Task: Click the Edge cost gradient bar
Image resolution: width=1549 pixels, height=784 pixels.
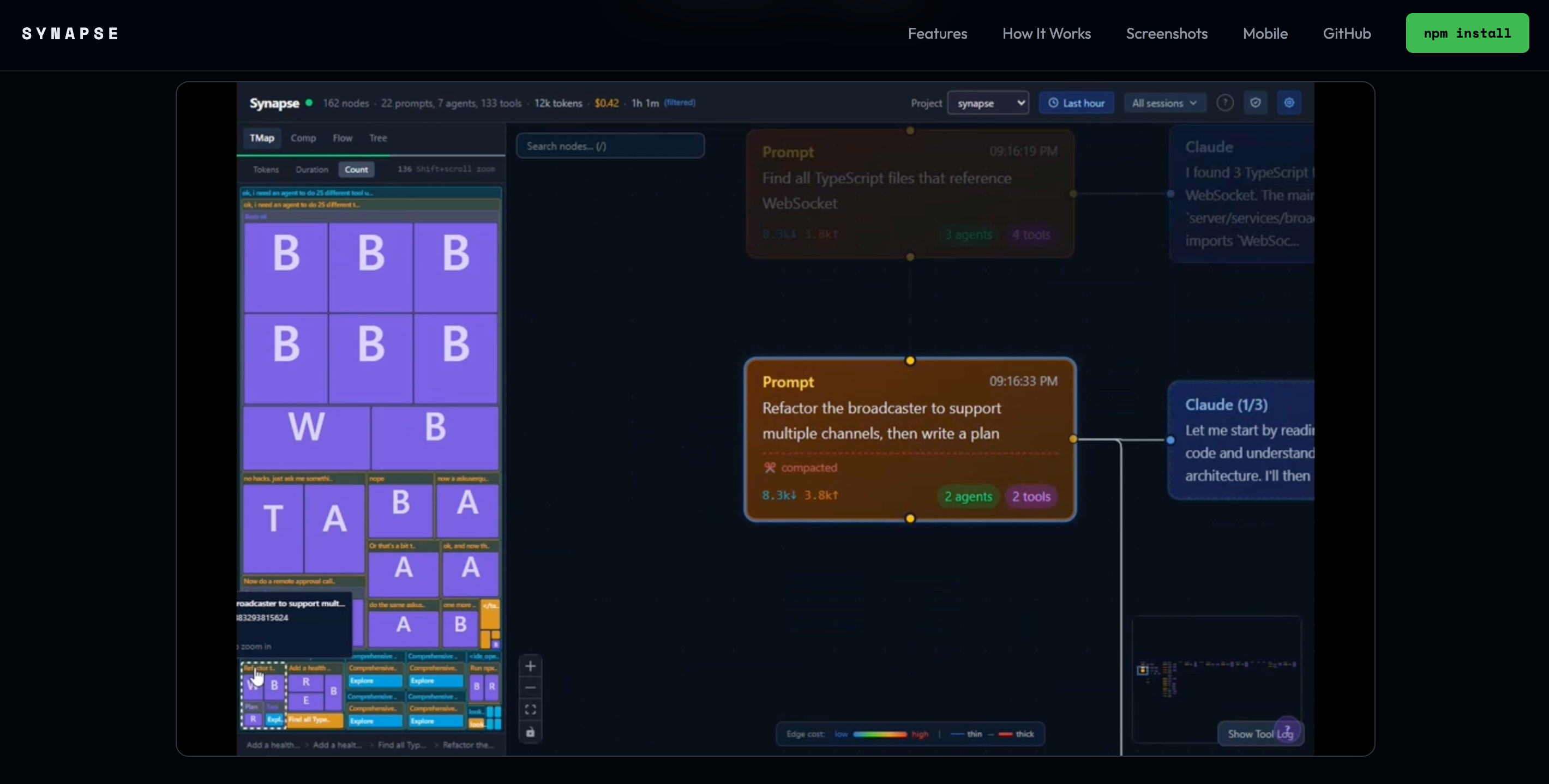Action: (879, 734)
